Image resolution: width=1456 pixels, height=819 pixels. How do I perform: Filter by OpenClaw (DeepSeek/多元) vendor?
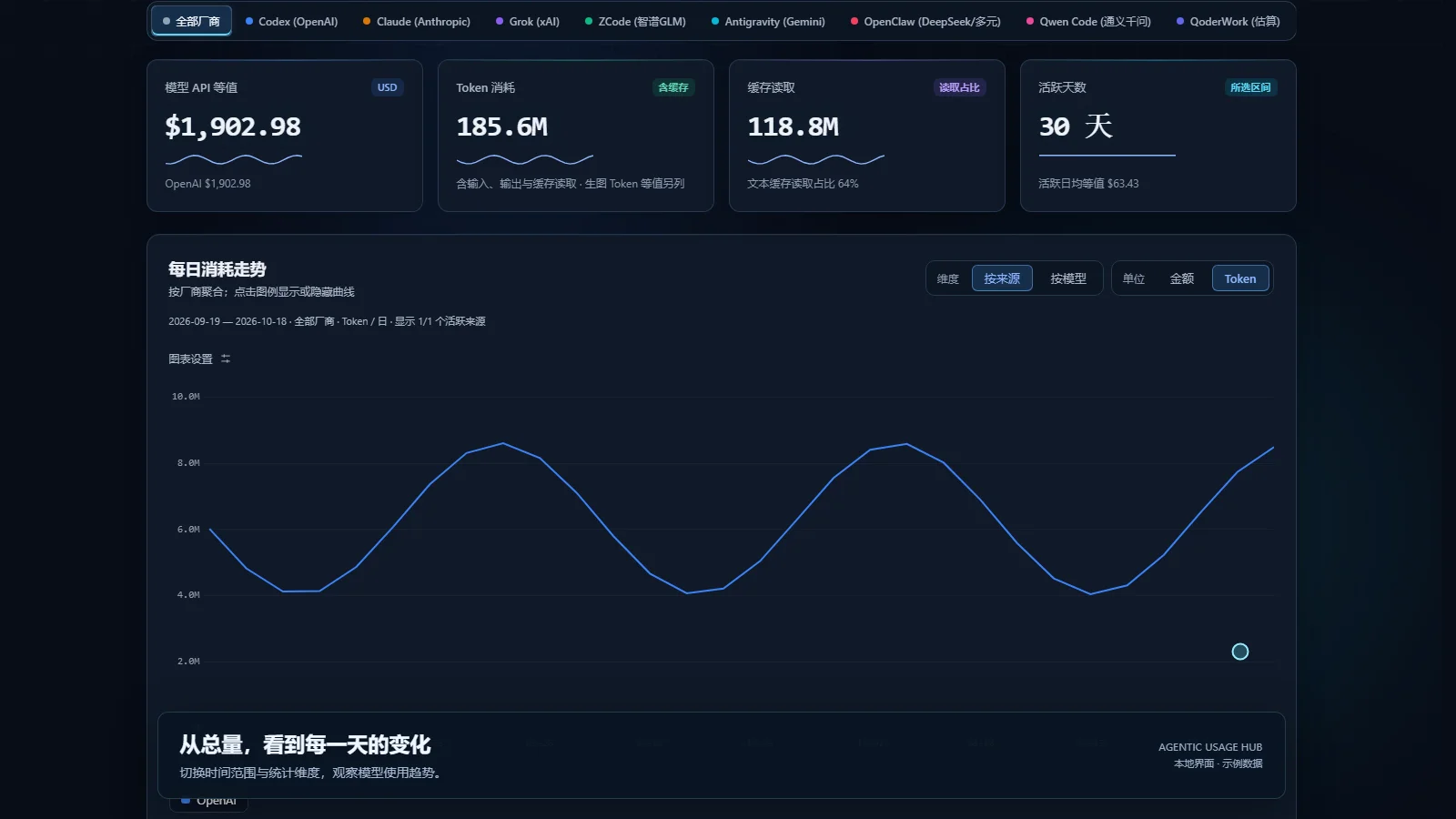click(925, 21)
